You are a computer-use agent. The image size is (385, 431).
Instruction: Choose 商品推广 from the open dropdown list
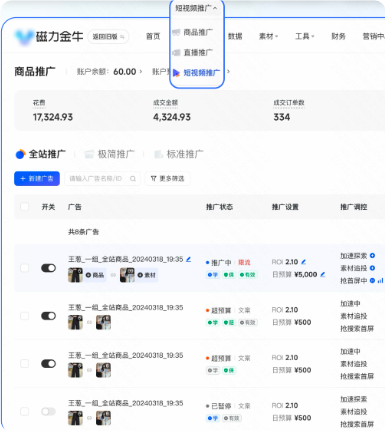197,32
